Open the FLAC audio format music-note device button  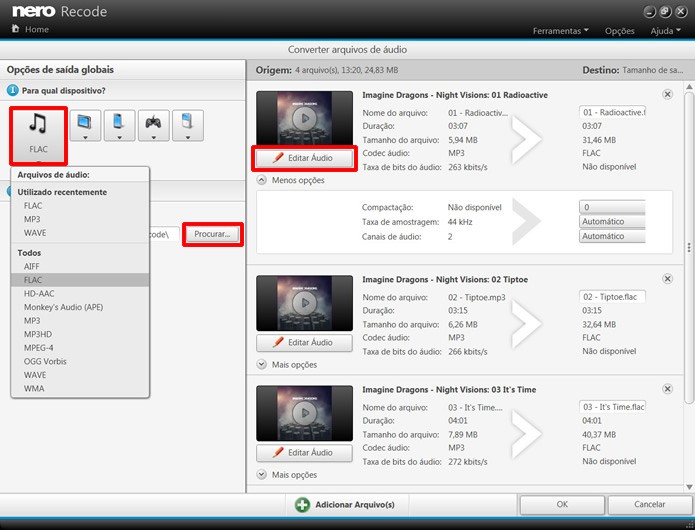pos(38,136)
